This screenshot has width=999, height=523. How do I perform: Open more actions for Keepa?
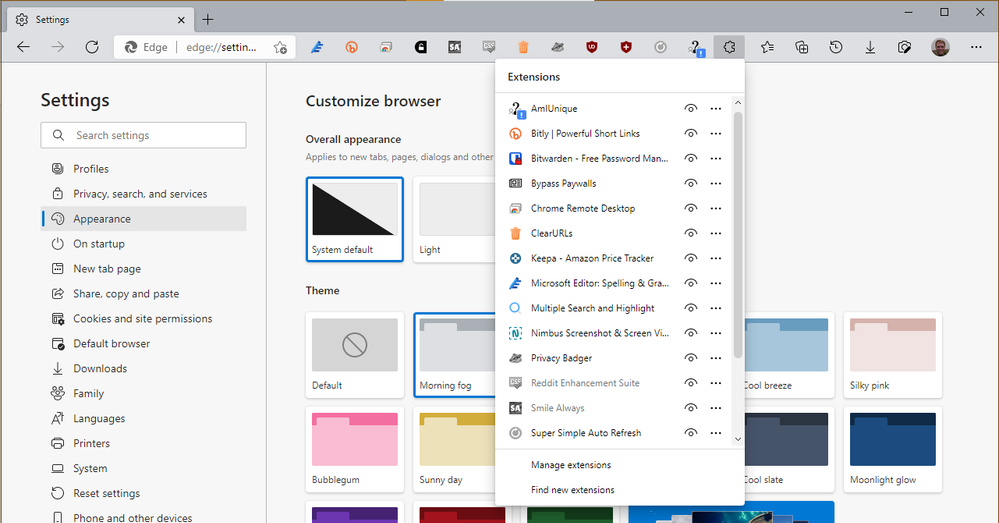click(x=716, y=258)
